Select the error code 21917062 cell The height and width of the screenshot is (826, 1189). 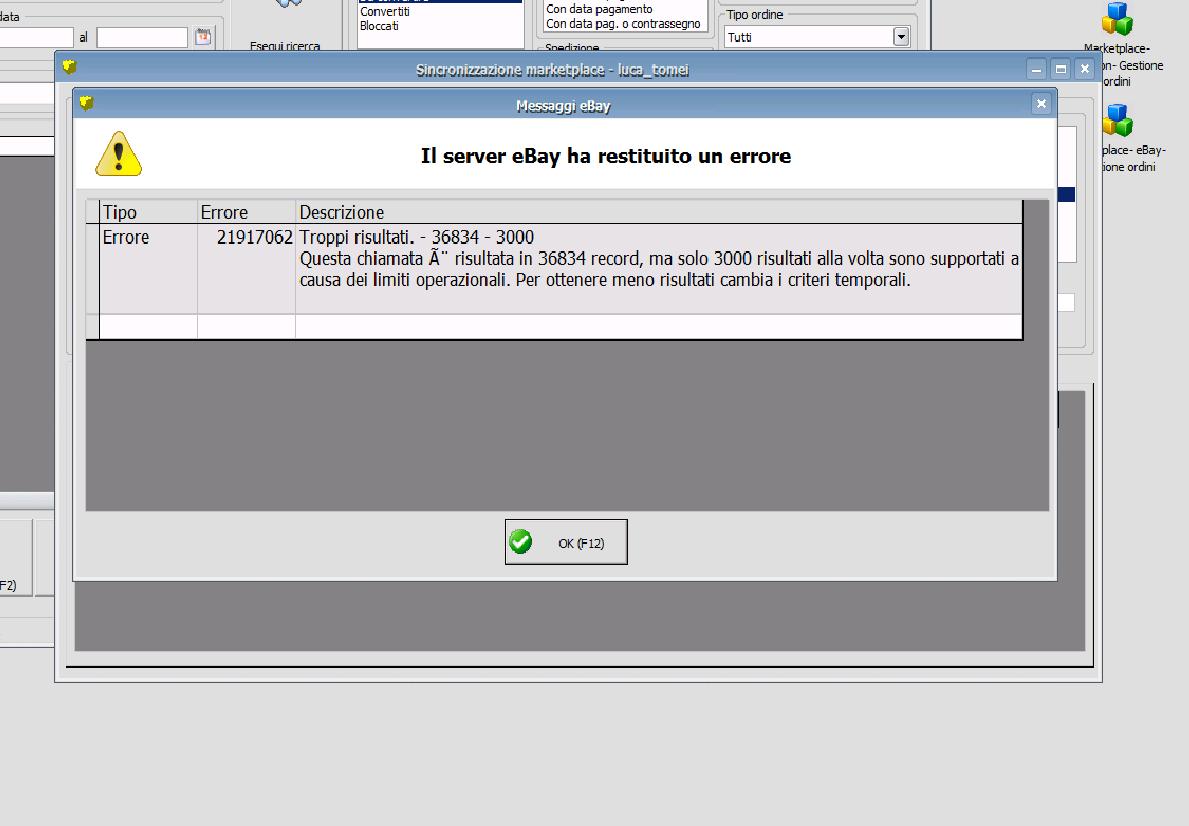pyautogui.click(x=246, y=269)
